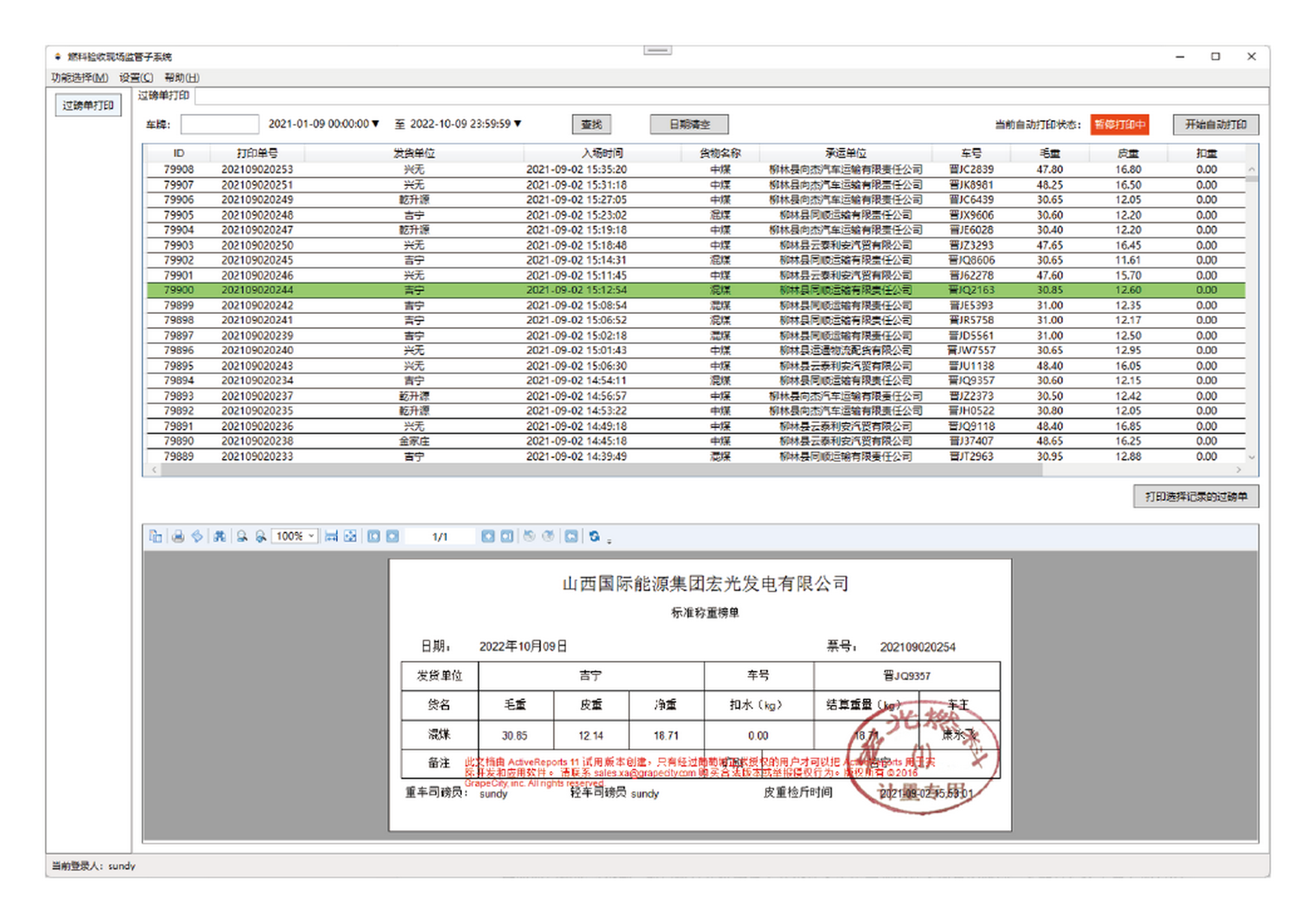Go to first page of report
The image size is (1316, 922).
pyautogui.click(x=374, y=537)
